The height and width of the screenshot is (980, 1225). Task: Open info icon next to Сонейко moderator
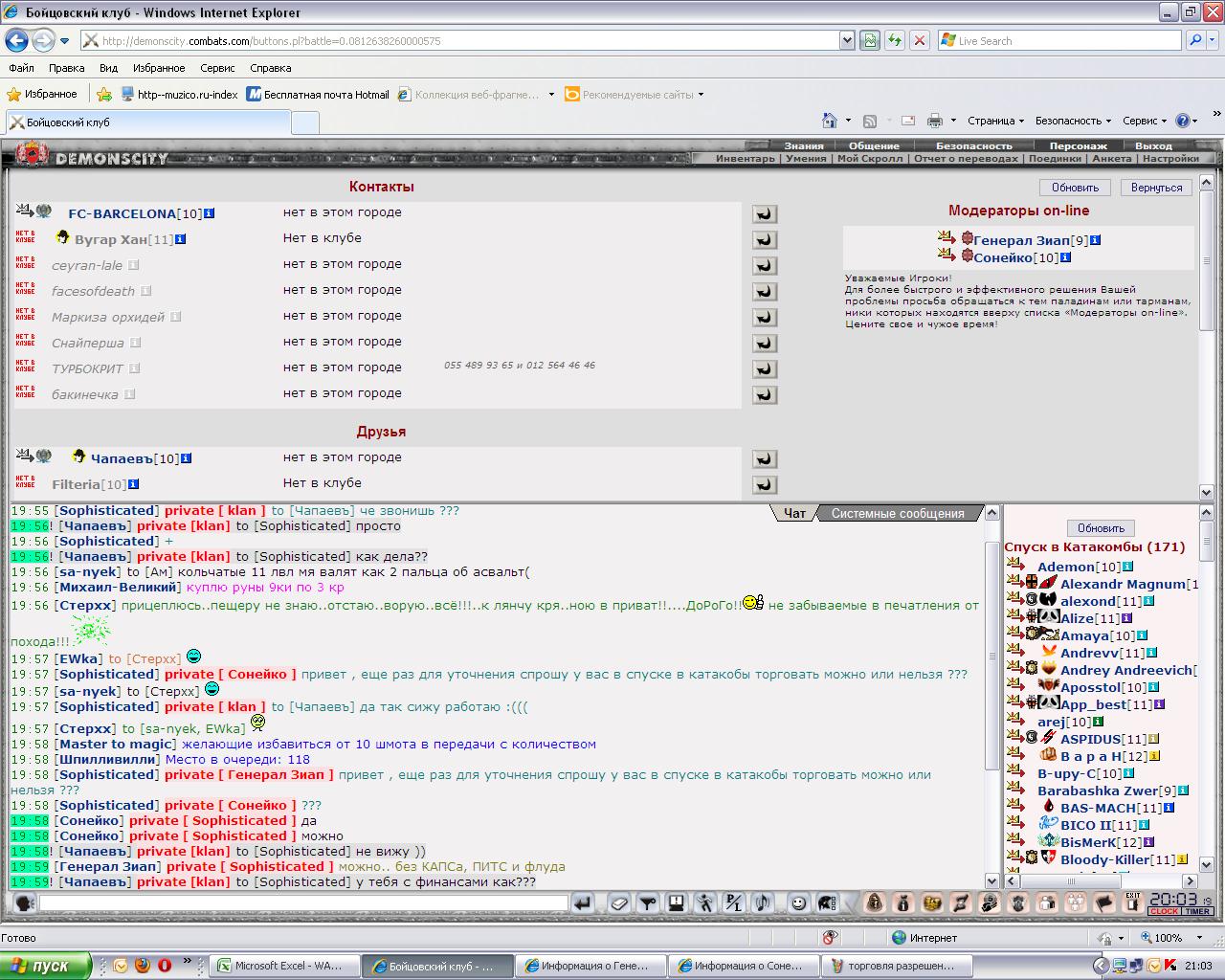[1065, 257]
